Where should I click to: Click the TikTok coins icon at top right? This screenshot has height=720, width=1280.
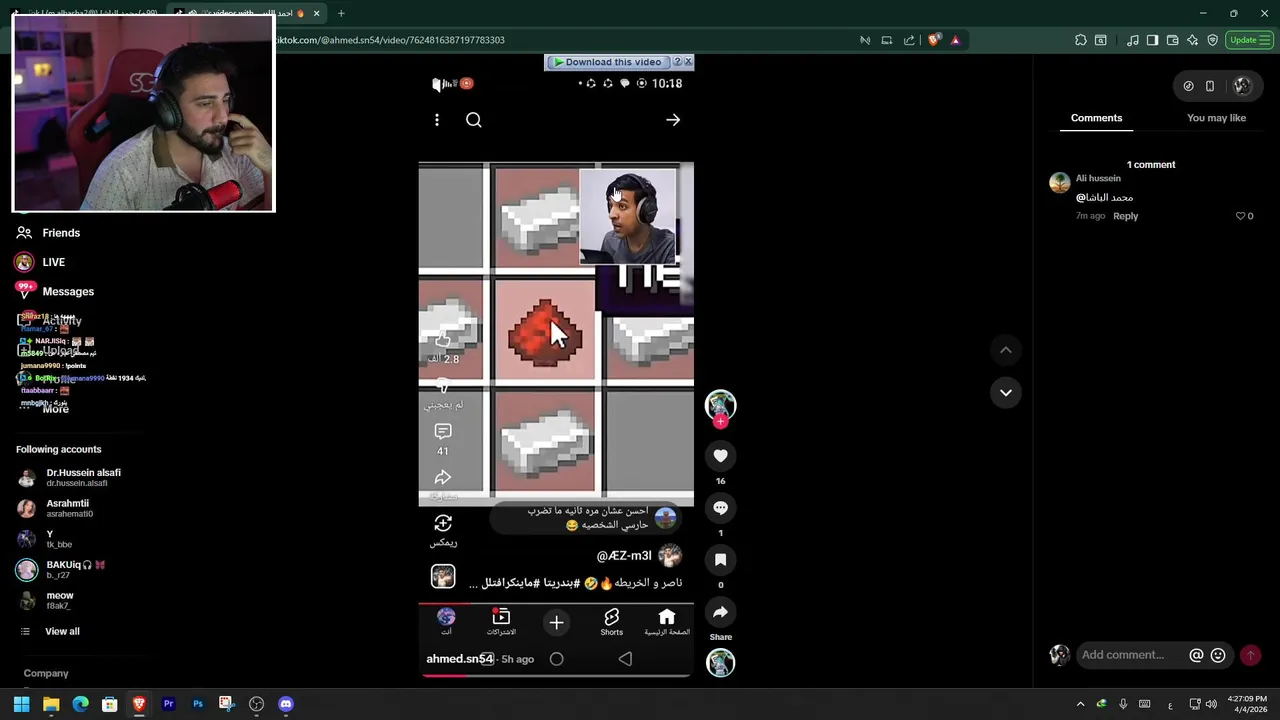[1188, 86]
